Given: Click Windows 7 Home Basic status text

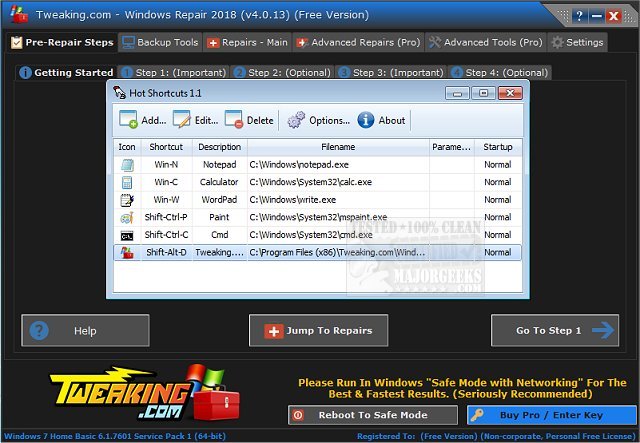Looking at the screenshot, I should pos(115,436).
